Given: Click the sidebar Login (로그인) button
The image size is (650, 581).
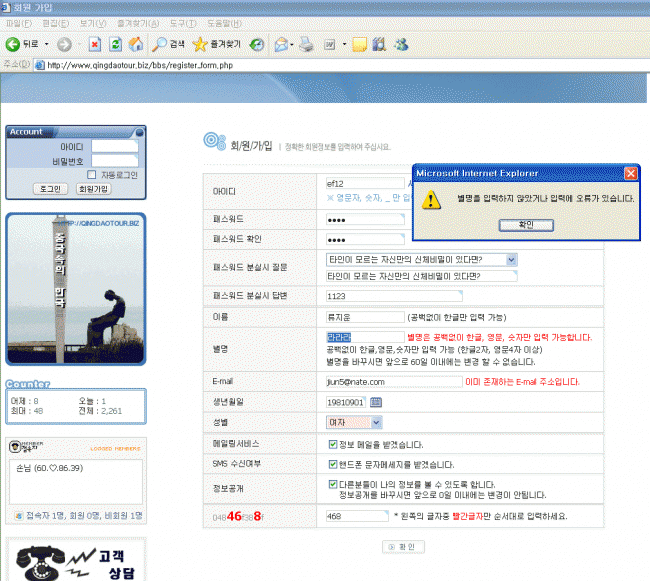Looking at the screenshot, I should pyautogui.click(x=49, y=188).
